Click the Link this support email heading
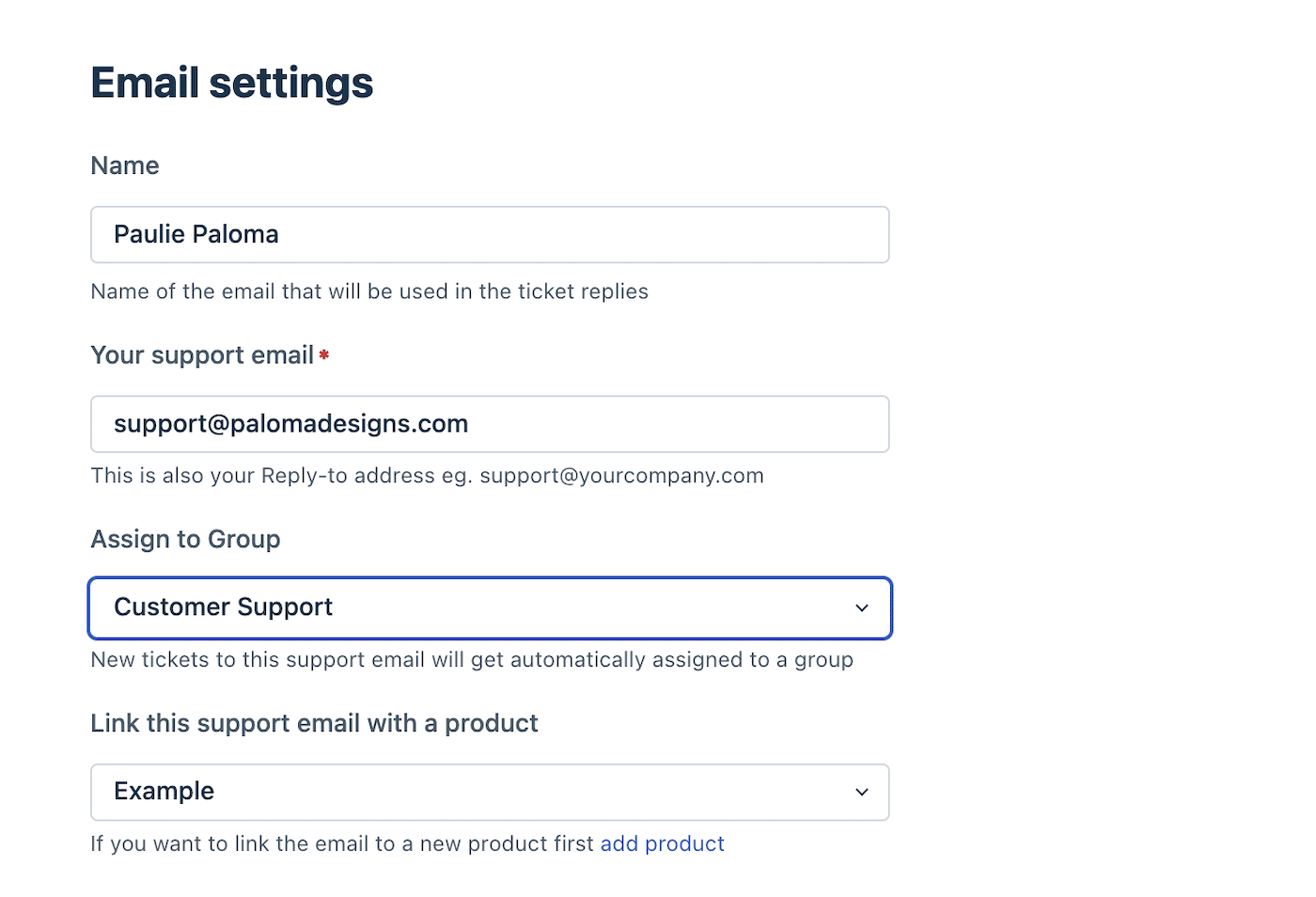The image size is (1316, 897). coord(314,723)
